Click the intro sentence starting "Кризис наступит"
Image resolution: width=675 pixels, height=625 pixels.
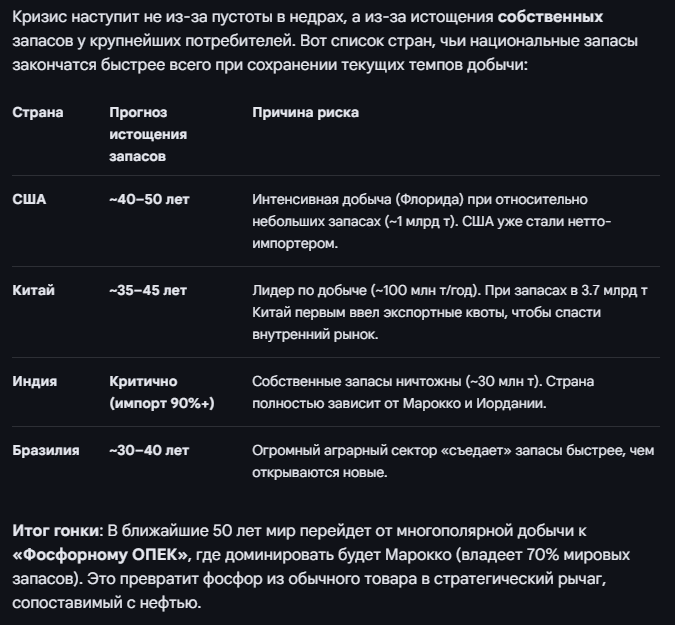[250, 18]
